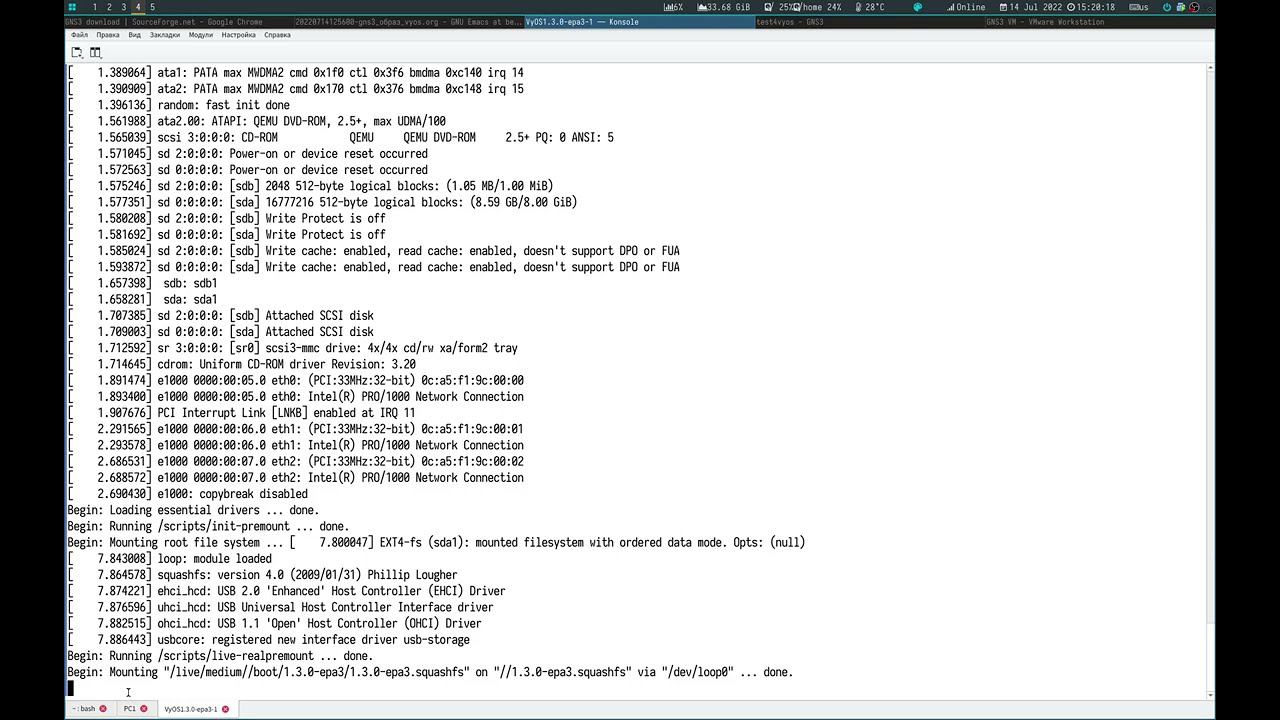The width and height of the screenshot is (1280, 720).
Task: Click the scrollbar down arrow
Action: click(x=1211, y=694)
